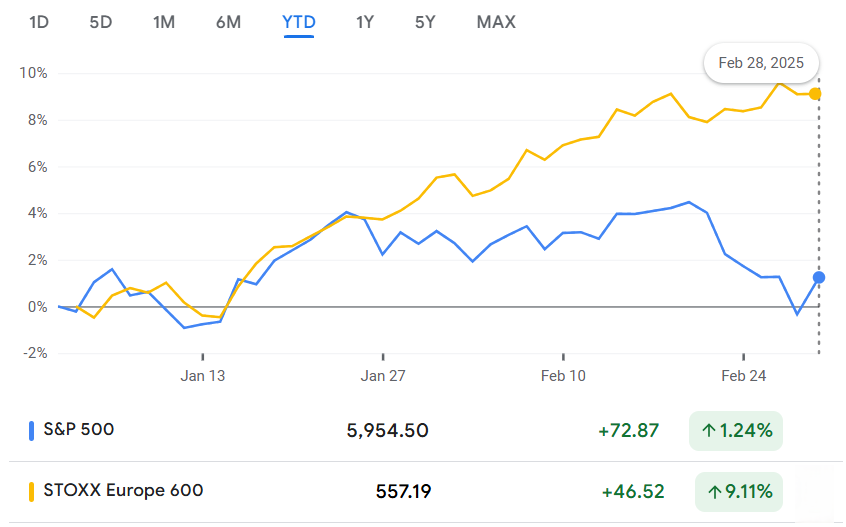Click the 5,954.50 S&P 500 price
Screen dimensions: 846x527
[x=388, y=431]
